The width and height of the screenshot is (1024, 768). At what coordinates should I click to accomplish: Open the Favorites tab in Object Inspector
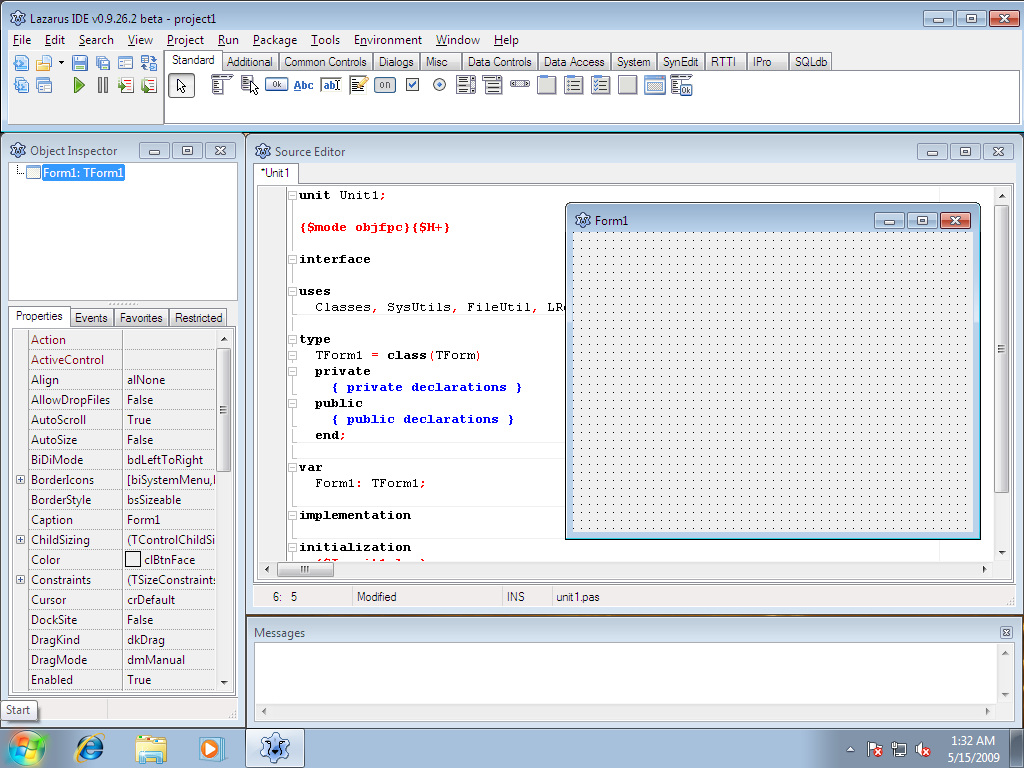141,317
